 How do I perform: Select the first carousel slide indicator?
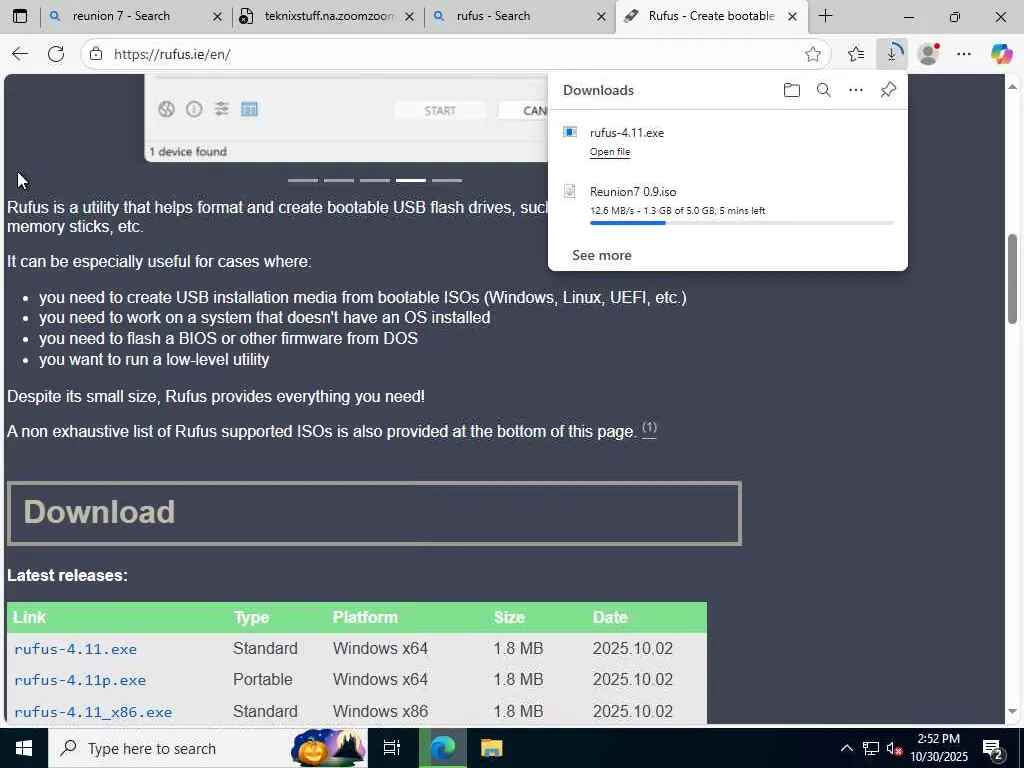[x=303, y=180]
